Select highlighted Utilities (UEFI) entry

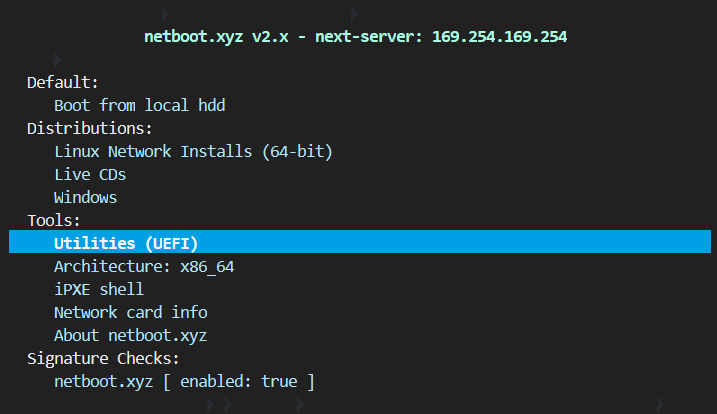[x=126, y=243]
